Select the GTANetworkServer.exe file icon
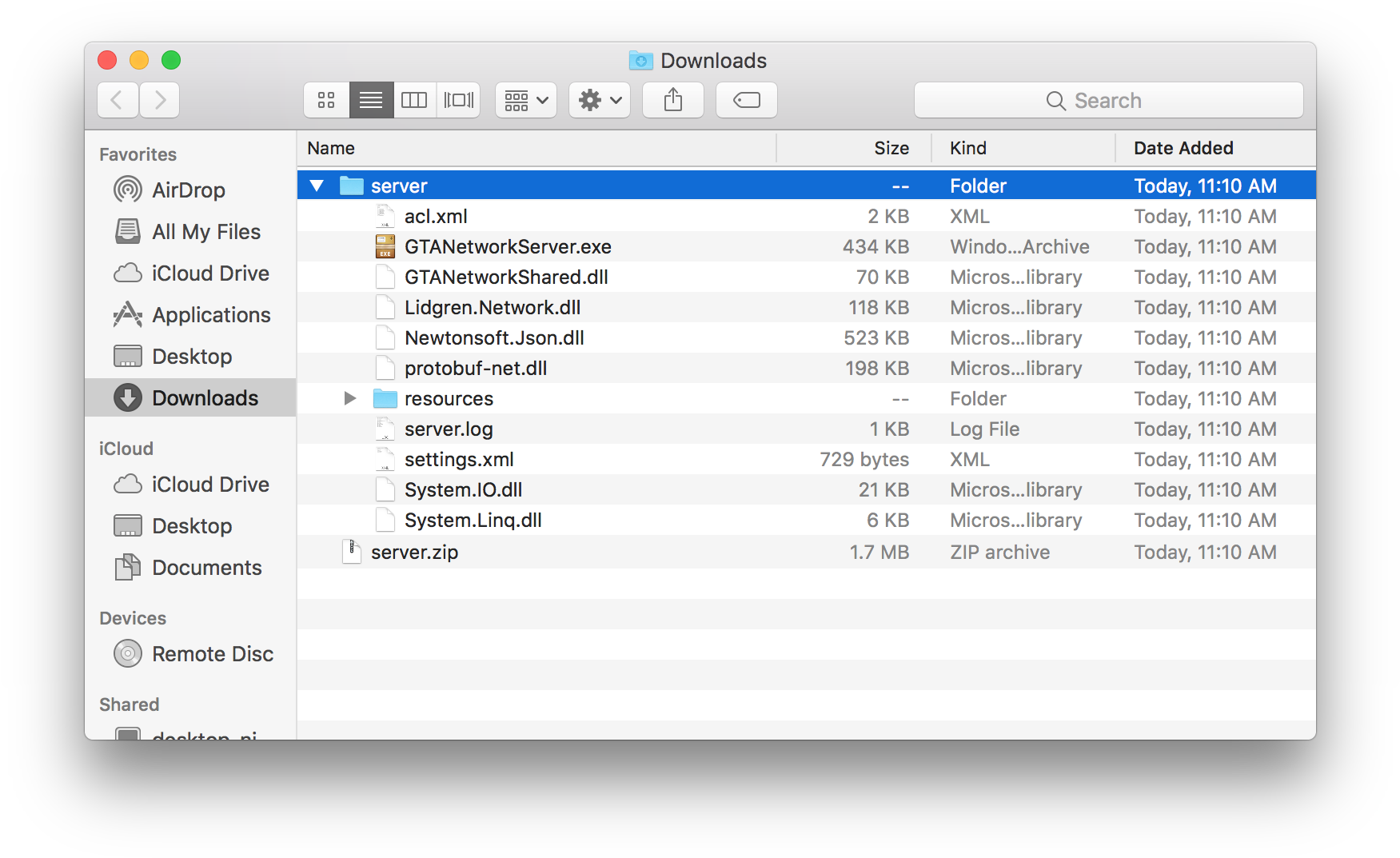Viewport: 1400px width, 858px height. coord(385,246)
